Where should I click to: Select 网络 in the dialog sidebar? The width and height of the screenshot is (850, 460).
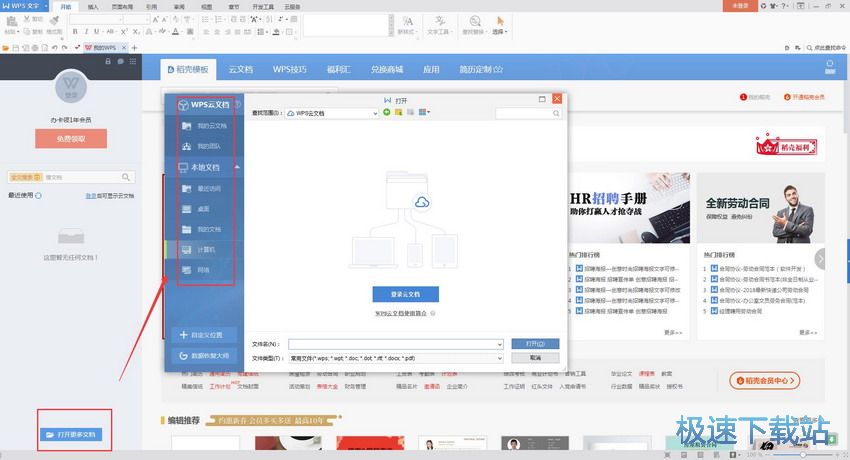(x=196, y=270)
